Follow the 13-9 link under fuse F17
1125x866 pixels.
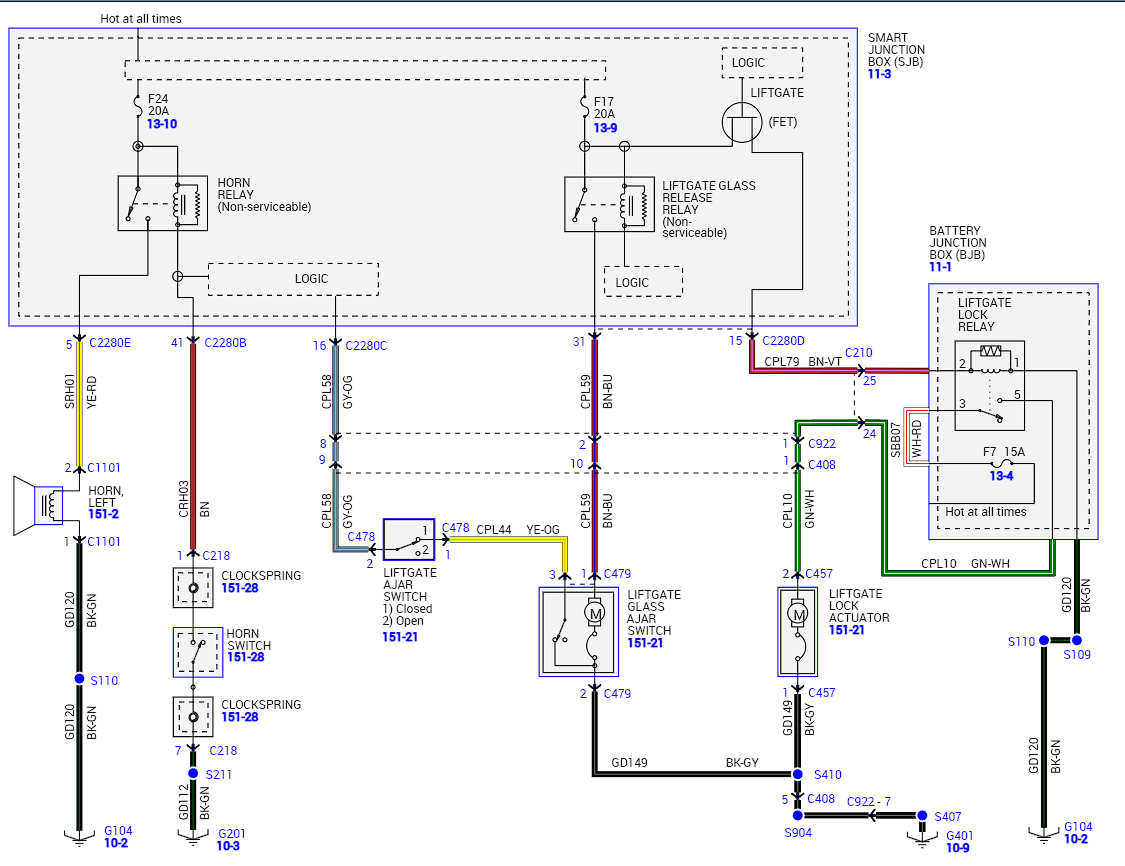[x=605, y=128]
